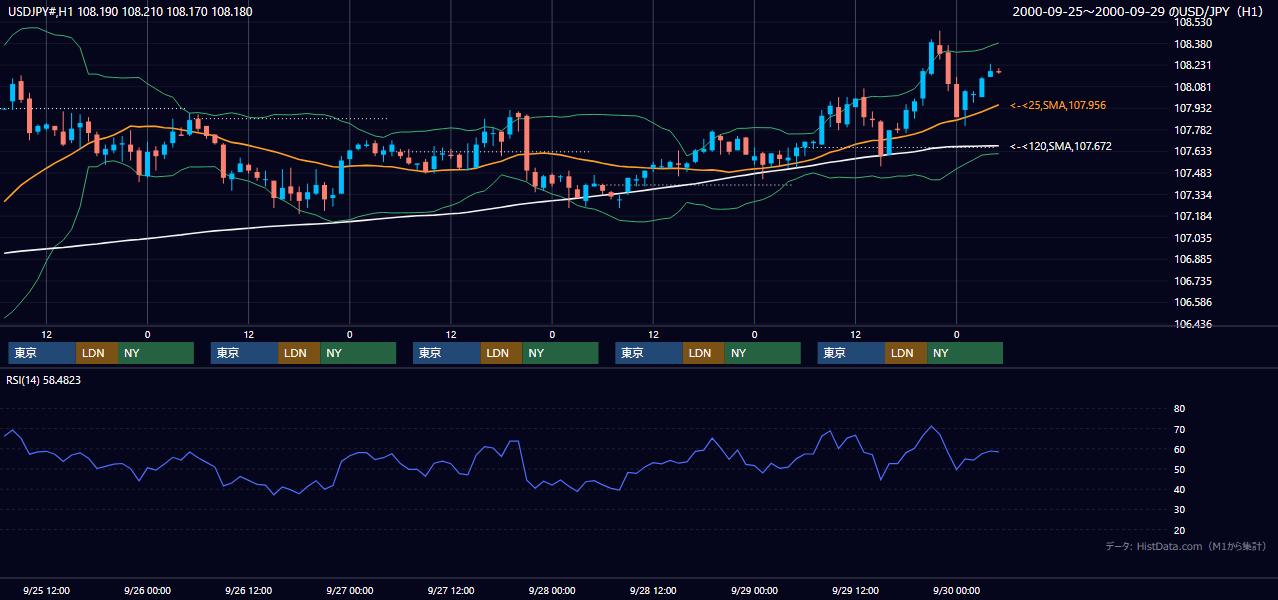Click price axis value 106.436
This screenshot has height=600, width=1278.
pos(1195,324)
